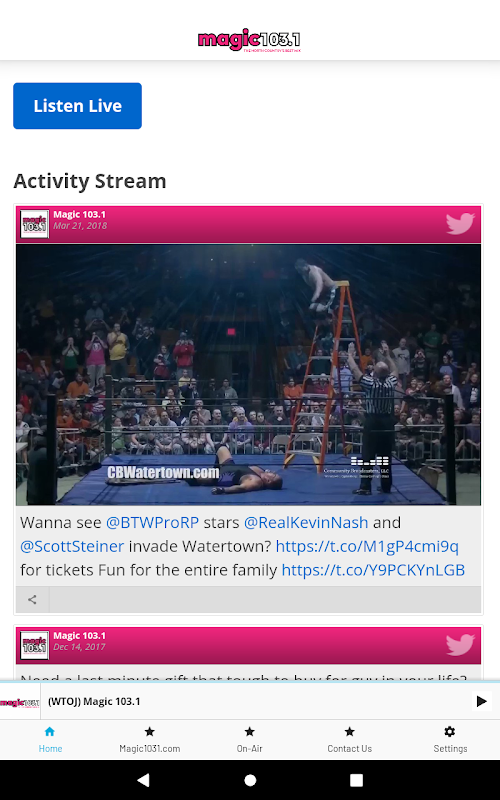
Task: Switch to the On-Air tab
Action: click(249, 740)
